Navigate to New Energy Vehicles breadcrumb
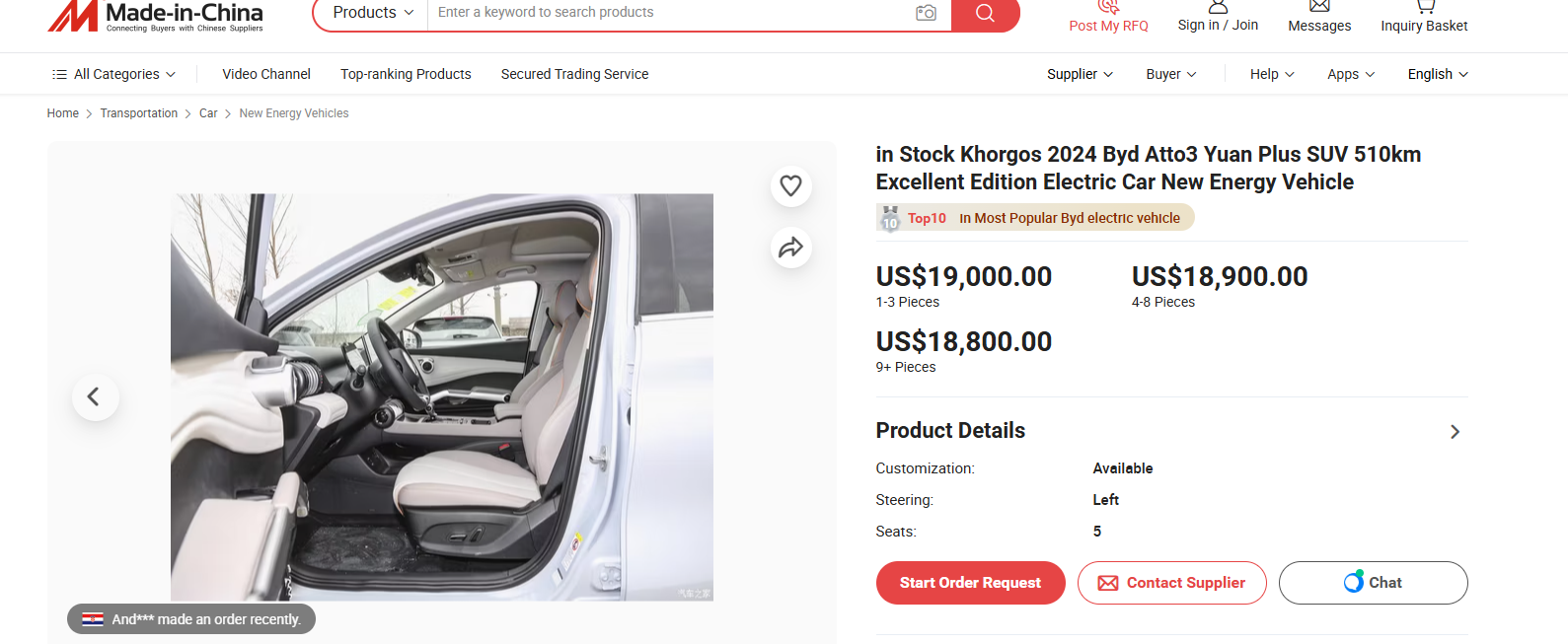This screenshot has width=1568, height=644. click(x=294, y=113)
